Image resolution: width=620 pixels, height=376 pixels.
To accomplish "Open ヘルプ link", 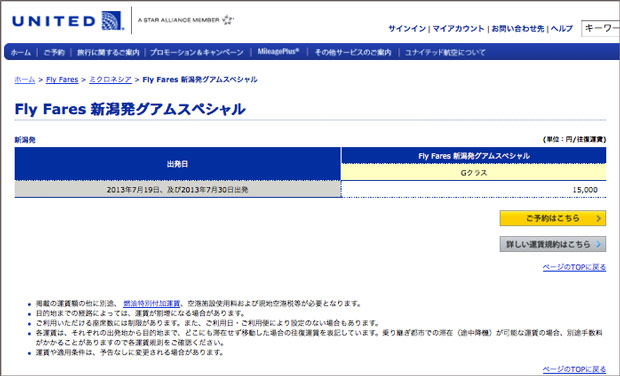I will pyautogui.click(x=561, y=28).
